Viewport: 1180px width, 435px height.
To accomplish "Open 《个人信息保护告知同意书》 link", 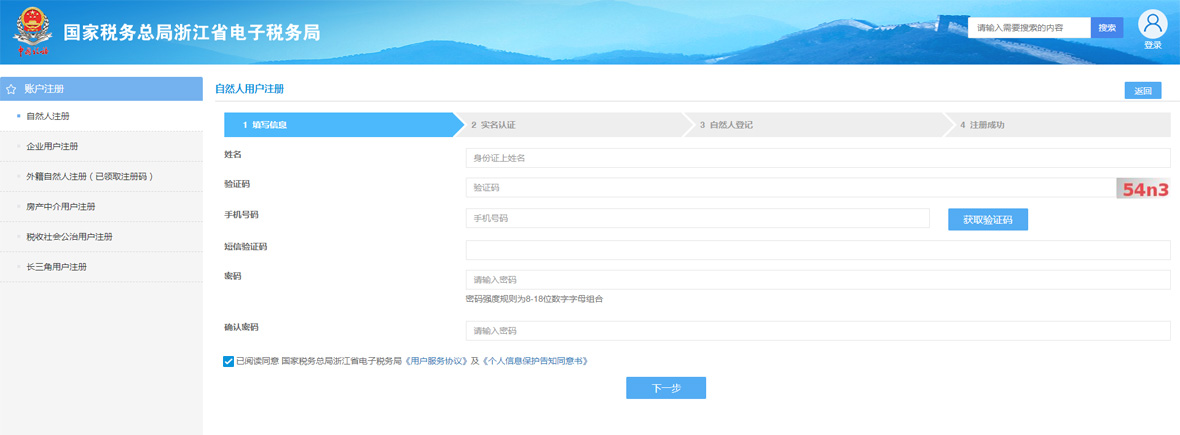I will pyautogui.click(x=534, y=361).
